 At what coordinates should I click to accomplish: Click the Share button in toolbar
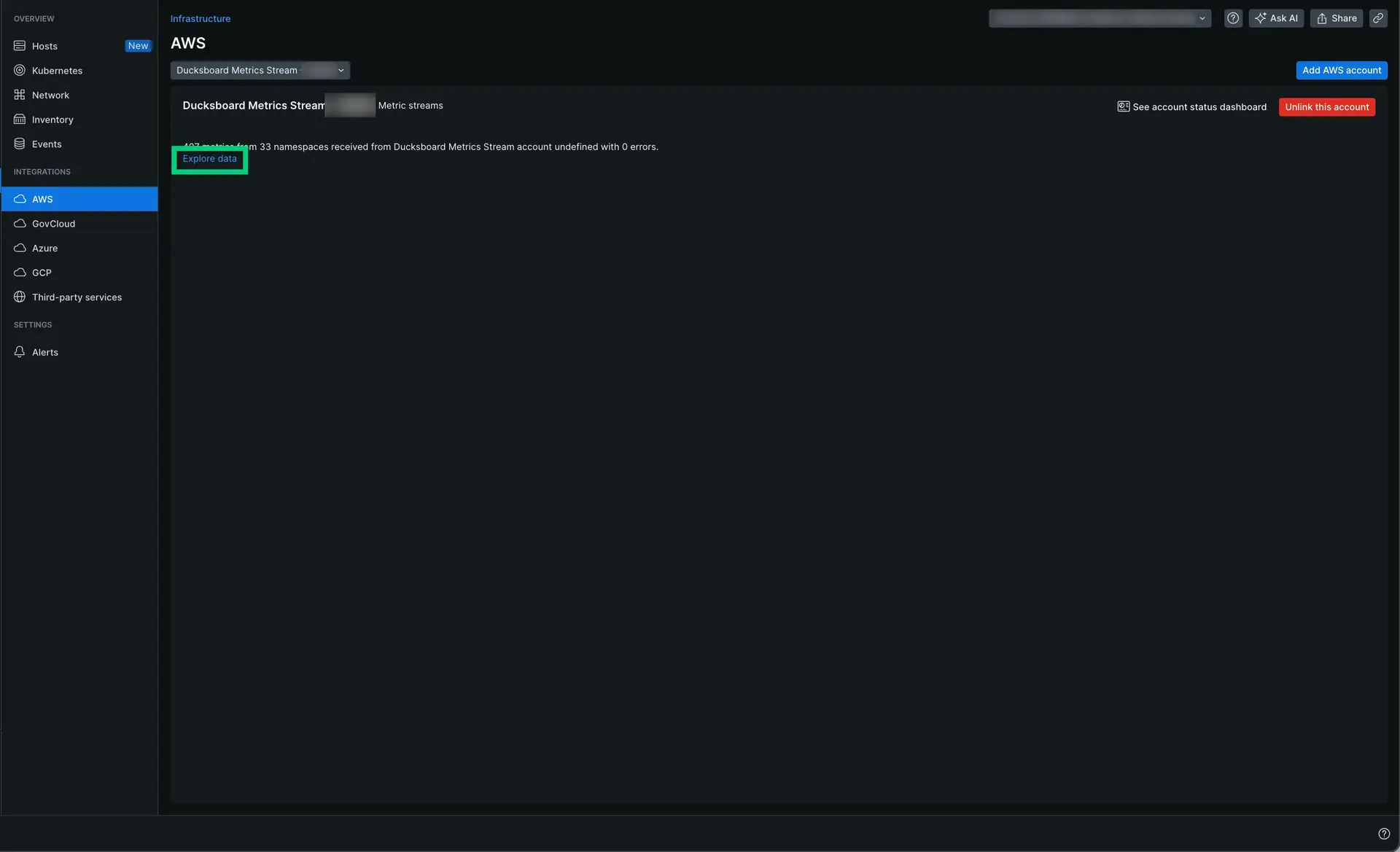(x=1336, y=18)
